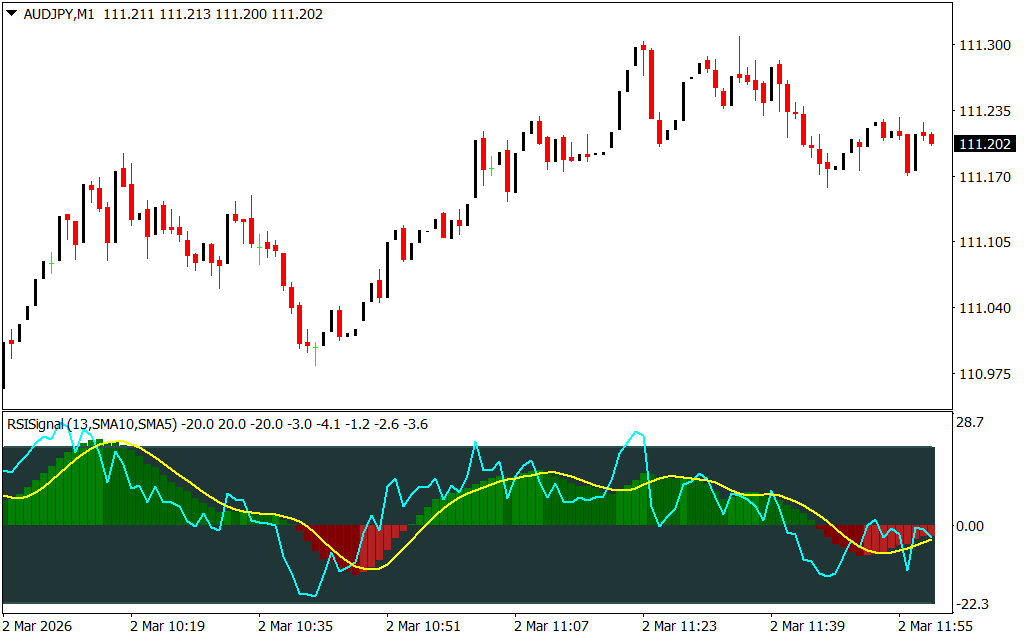Viewport: 1024px width, 640px height.
Task: Select the last red candle at chart's right edge
Action: pos(932,139)
